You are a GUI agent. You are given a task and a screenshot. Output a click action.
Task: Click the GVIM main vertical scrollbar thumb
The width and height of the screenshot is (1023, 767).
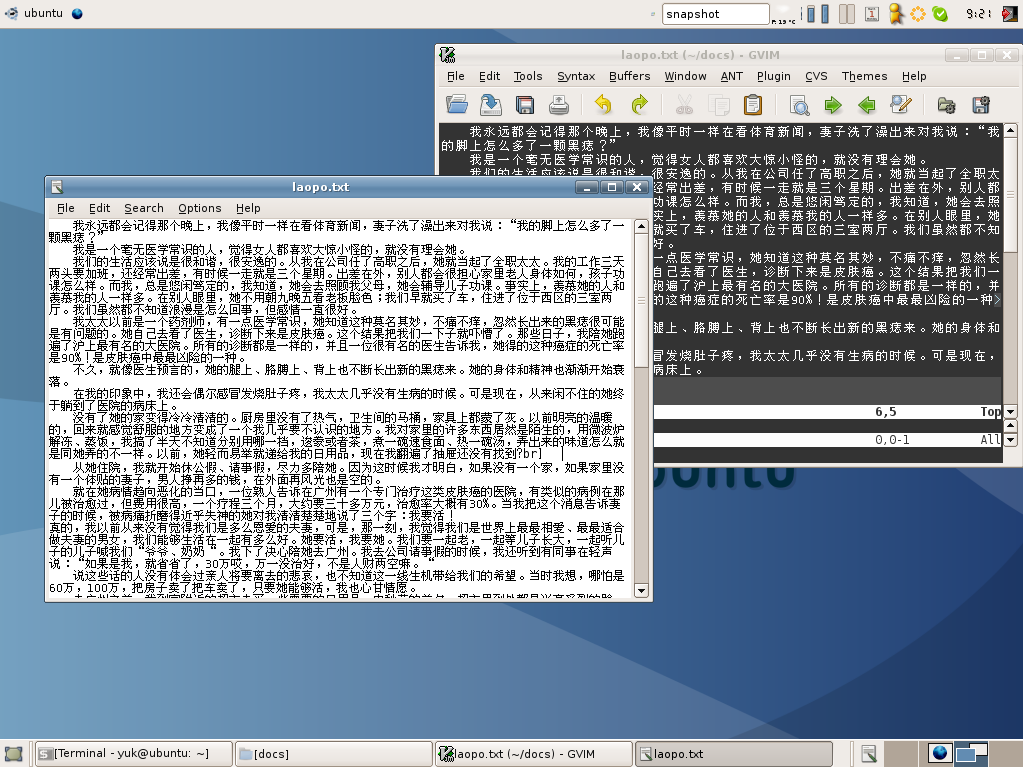coord(1010,193)
